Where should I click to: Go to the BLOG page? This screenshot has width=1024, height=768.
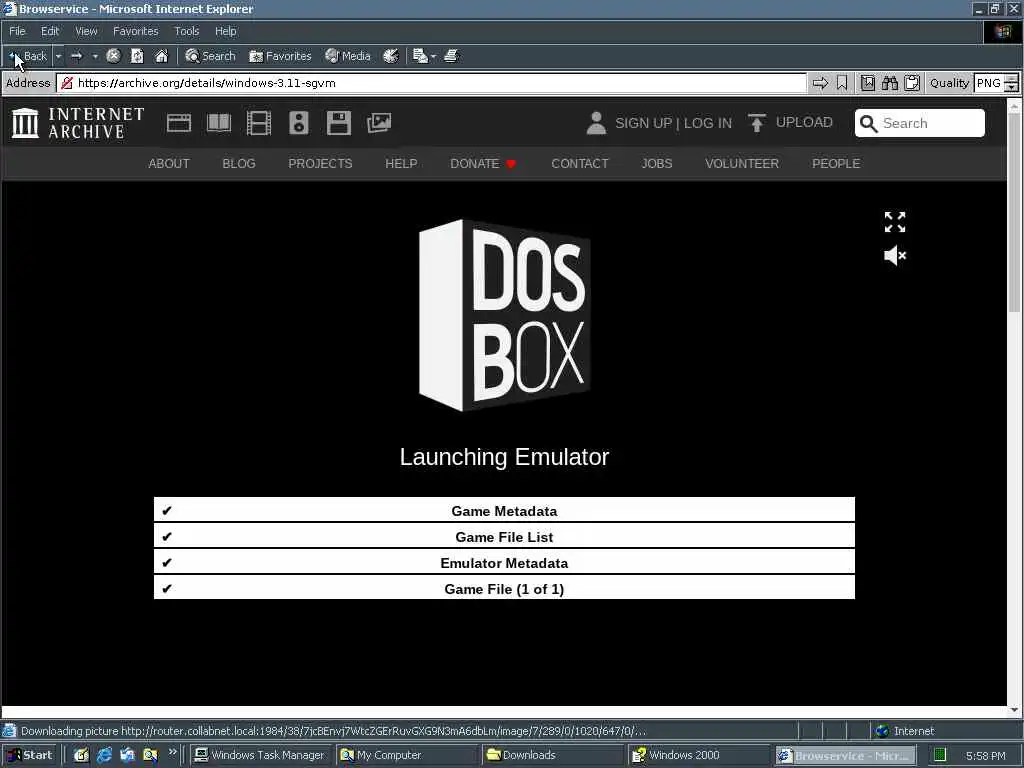pyautogui.click(x=238, y=163)
